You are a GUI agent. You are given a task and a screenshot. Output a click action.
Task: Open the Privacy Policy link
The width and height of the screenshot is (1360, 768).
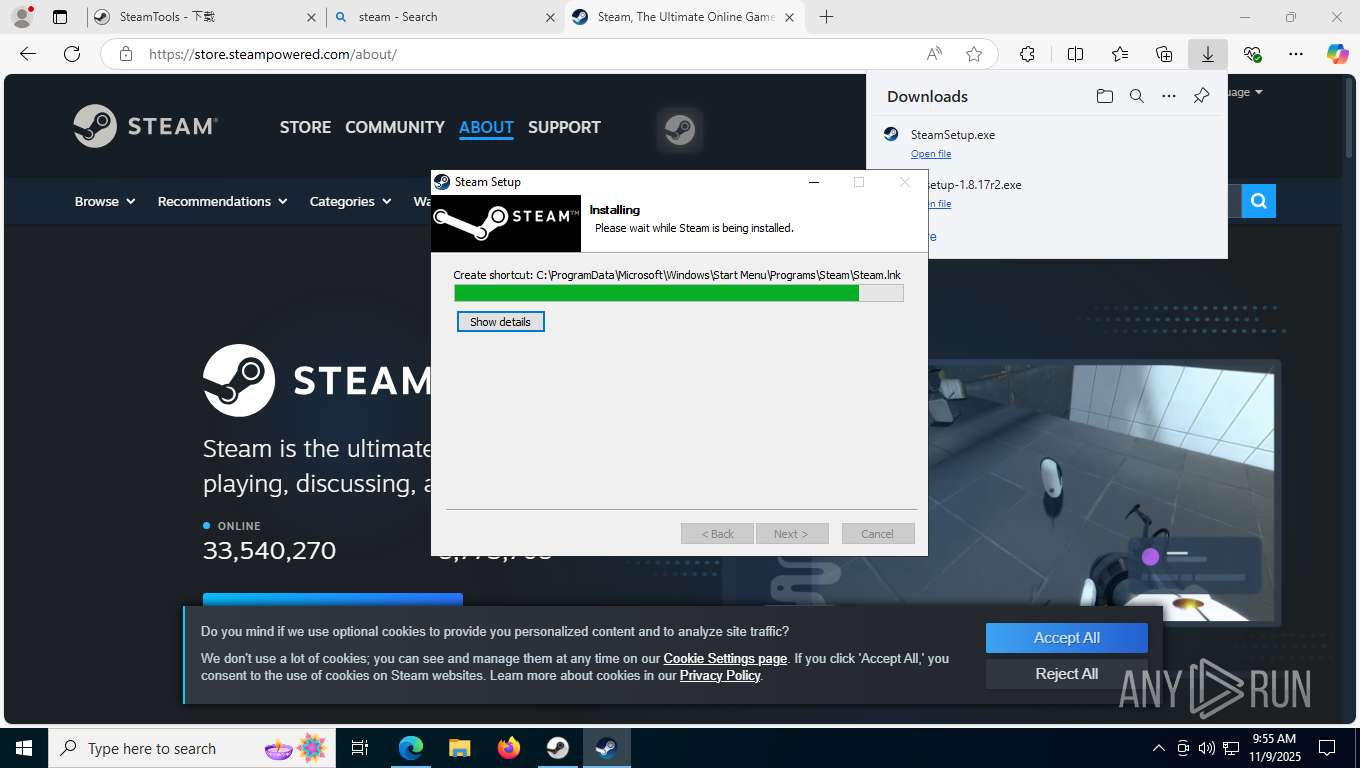point(720,675)
